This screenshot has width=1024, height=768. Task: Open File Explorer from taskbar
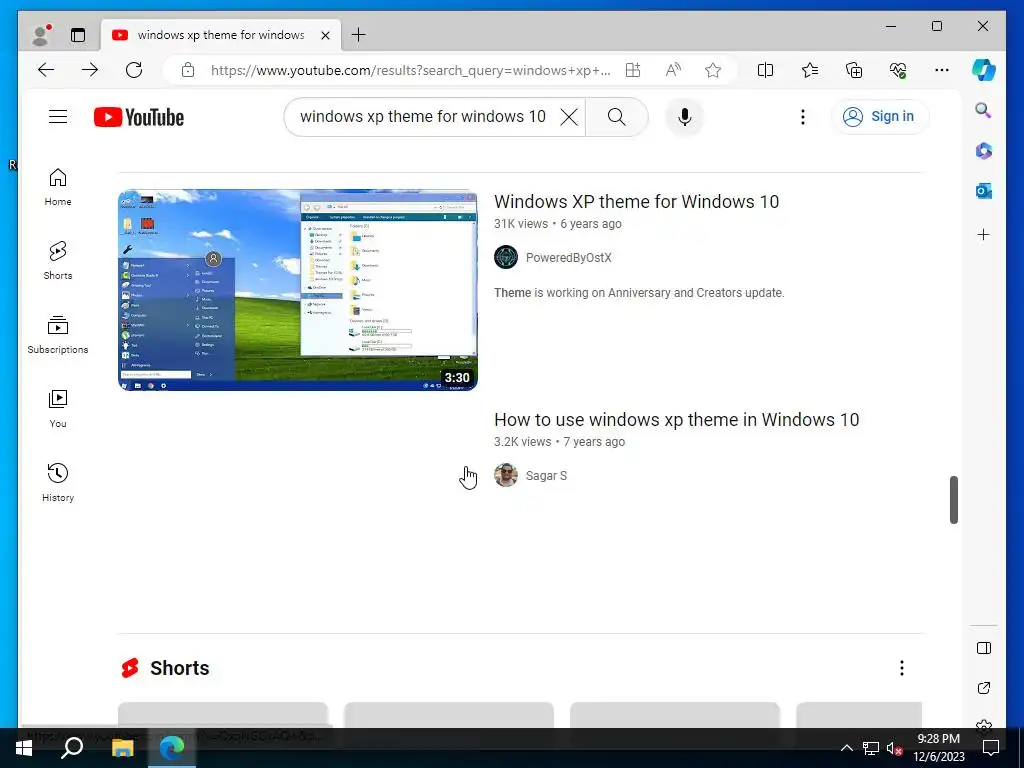123,748
